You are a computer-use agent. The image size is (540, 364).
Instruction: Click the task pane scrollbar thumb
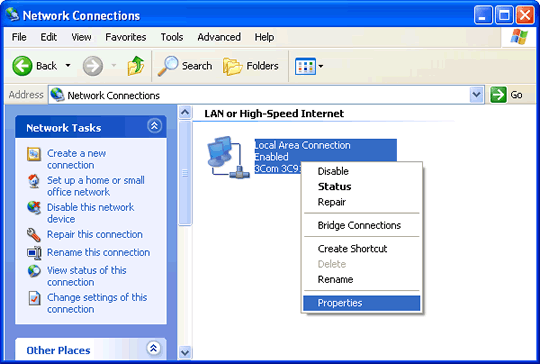pos(185,173)
